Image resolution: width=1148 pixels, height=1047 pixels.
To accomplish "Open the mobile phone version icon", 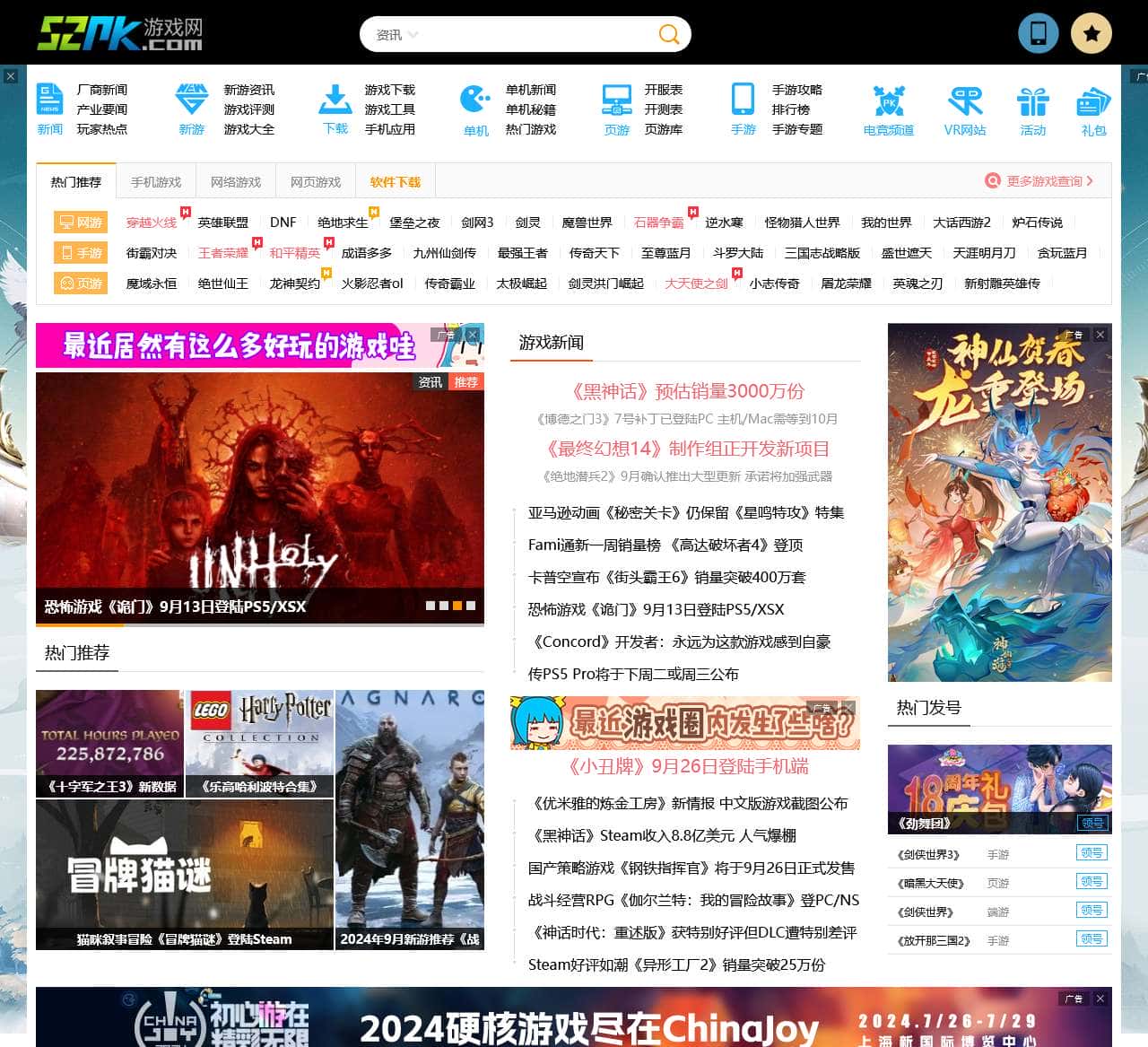I will pos(1038,33).
